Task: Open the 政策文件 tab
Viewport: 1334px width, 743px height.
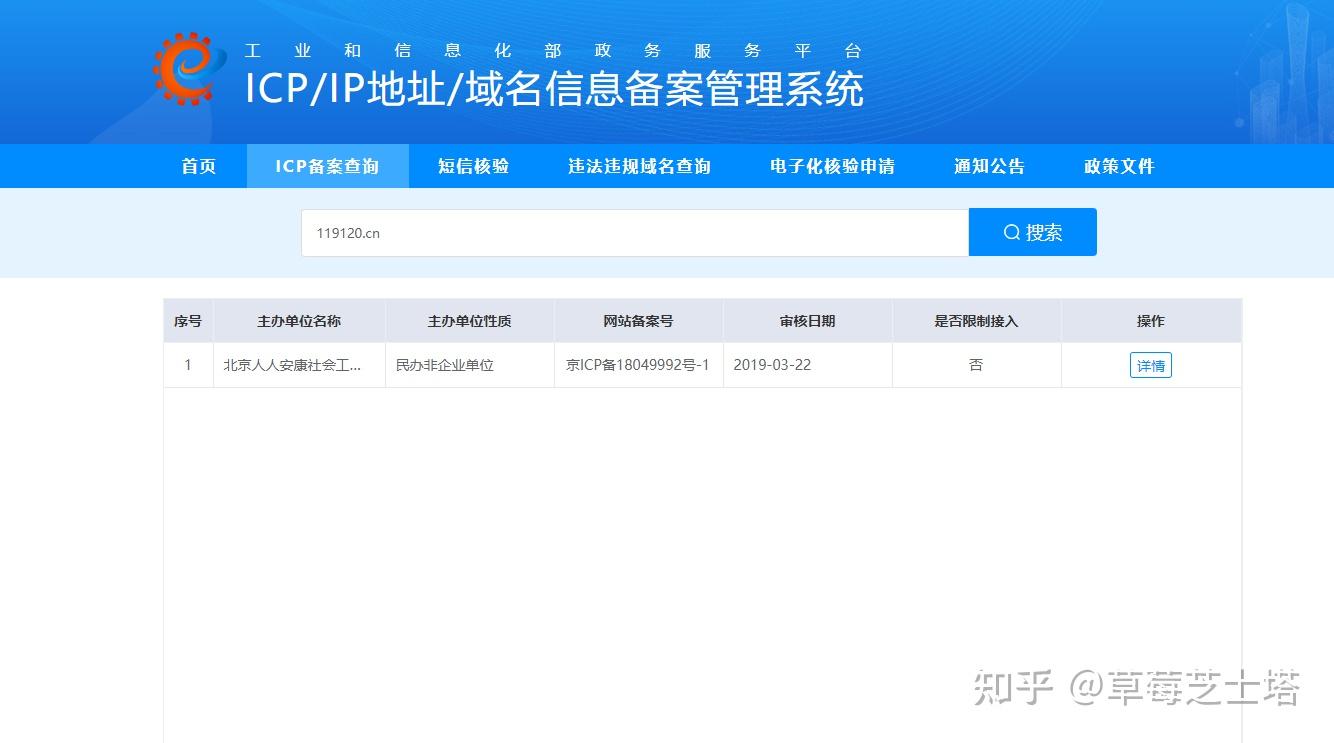Action: (1119, 166)
